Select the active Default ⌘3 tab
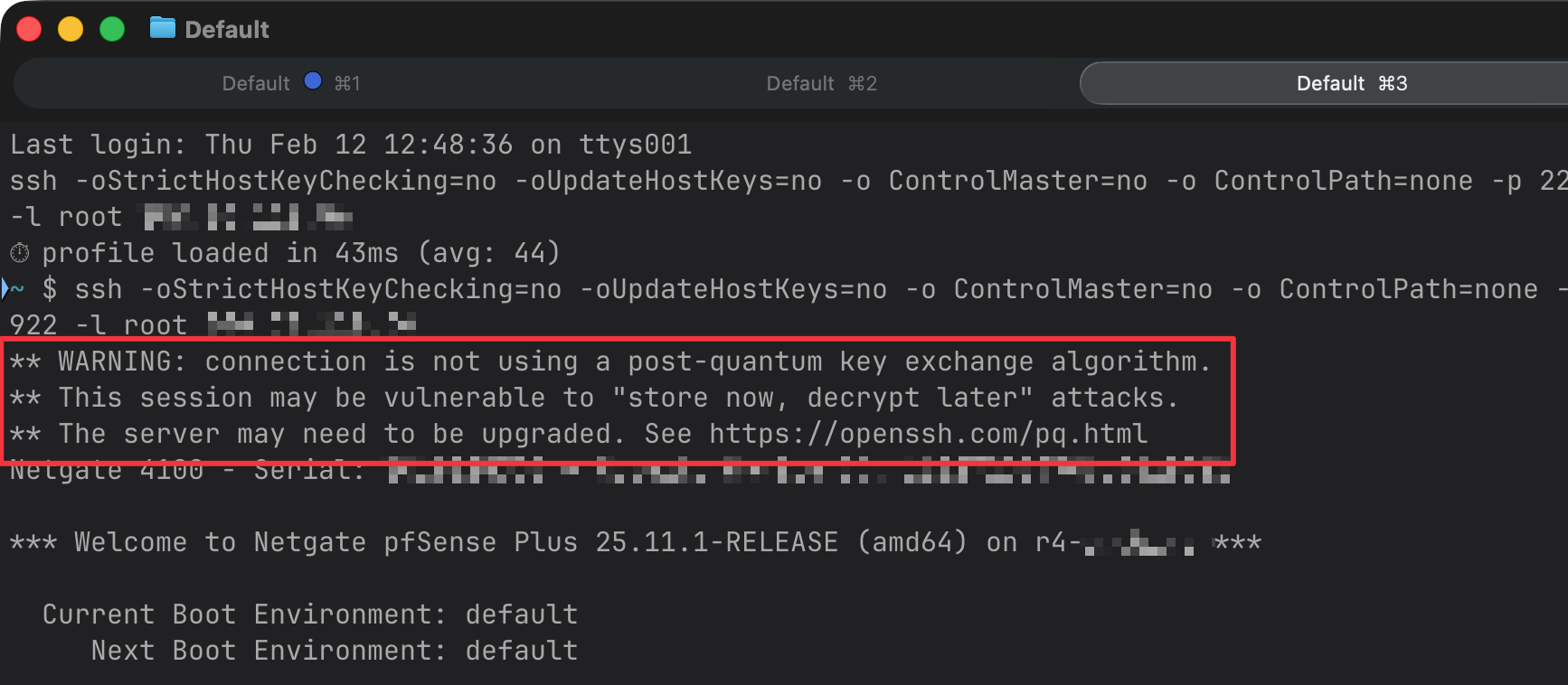Screen dimensions: 1568x685 1351,83
